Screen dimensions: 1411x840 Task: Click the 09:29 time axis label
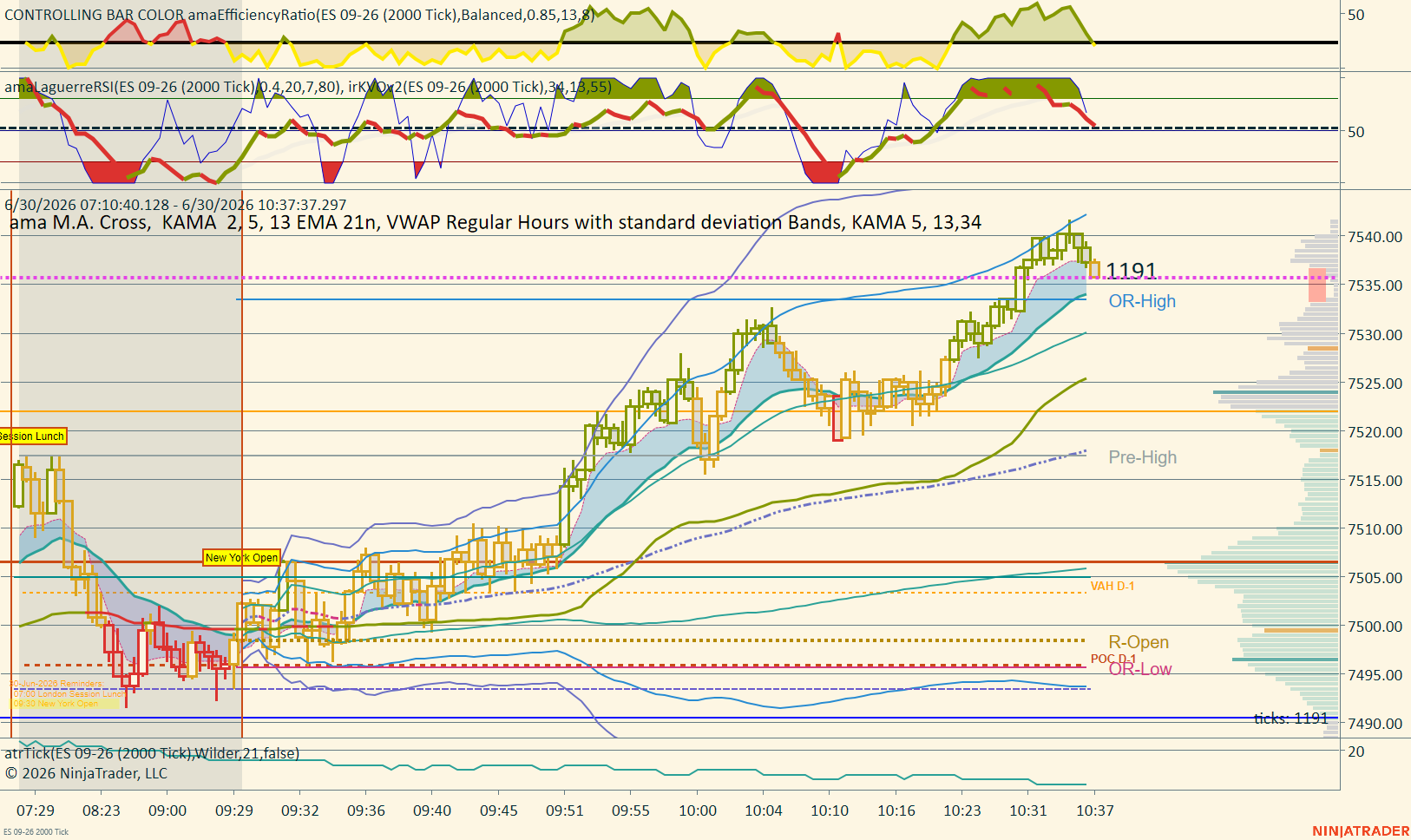coord(234,810)
